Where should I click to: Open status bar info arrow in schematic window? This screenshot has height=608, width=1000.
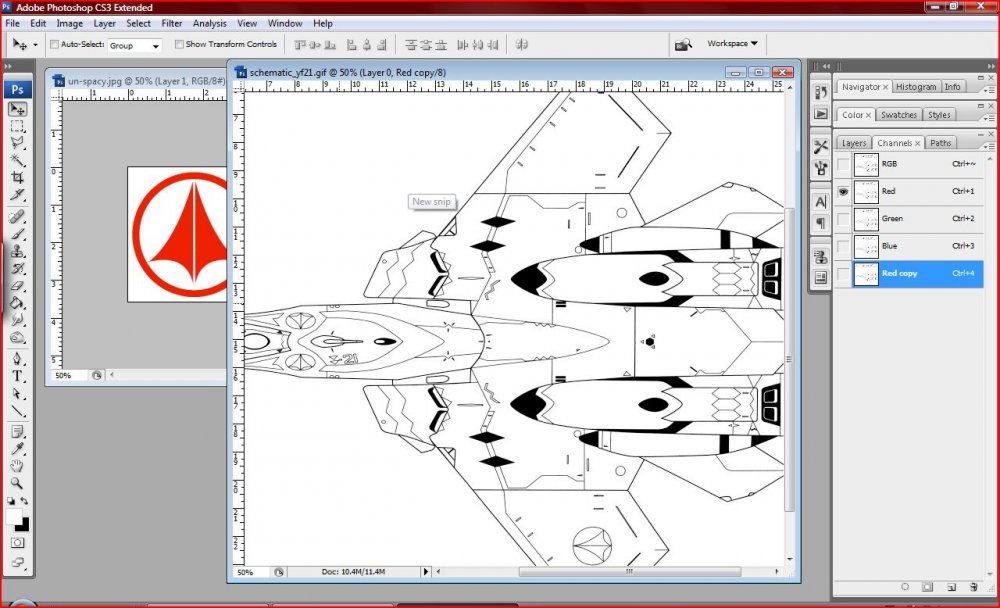426,572
